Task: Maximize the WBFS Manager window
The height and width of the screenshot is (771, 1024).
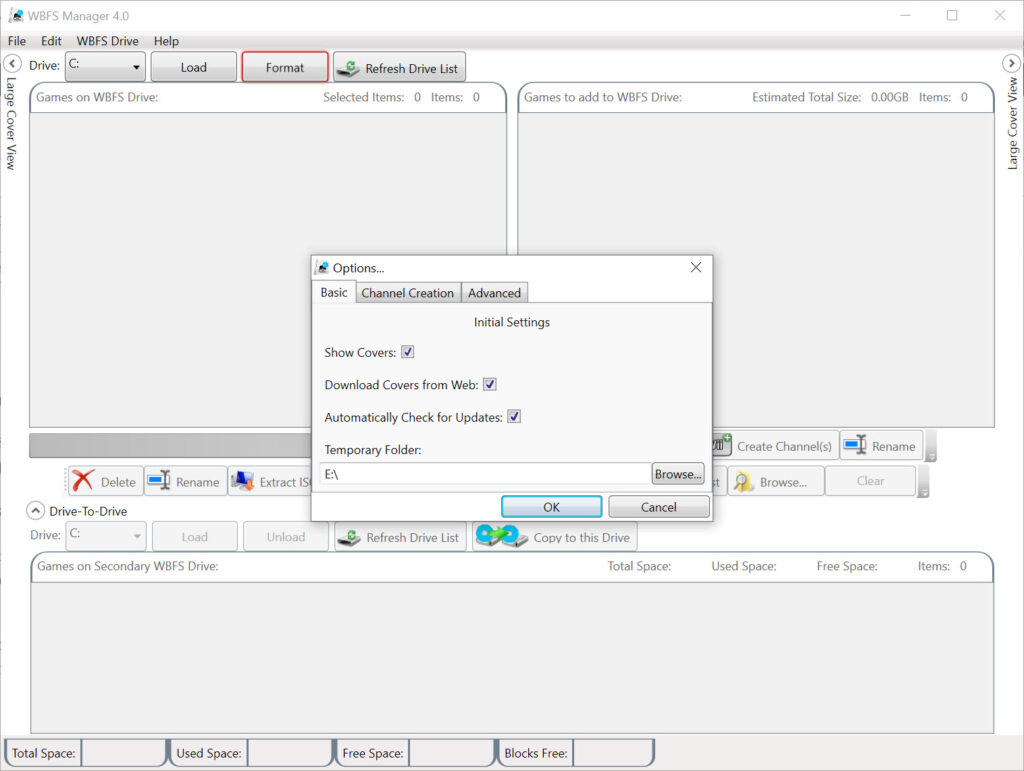Action: tap(952, 15)
